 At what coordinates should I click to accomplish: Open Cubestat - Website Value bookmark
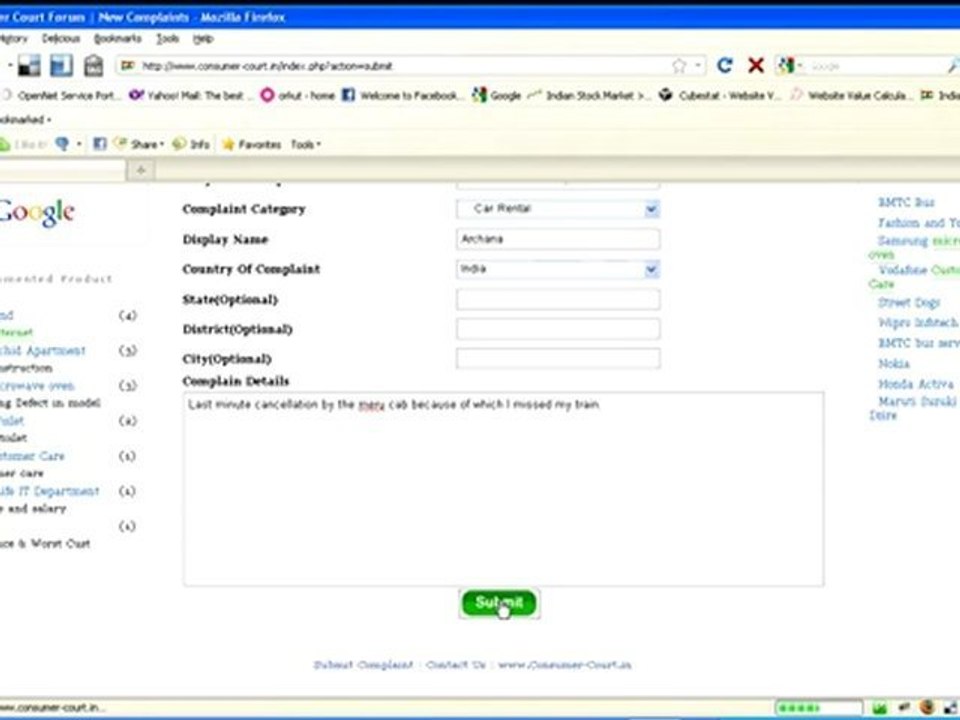click(x=720, y=96)
